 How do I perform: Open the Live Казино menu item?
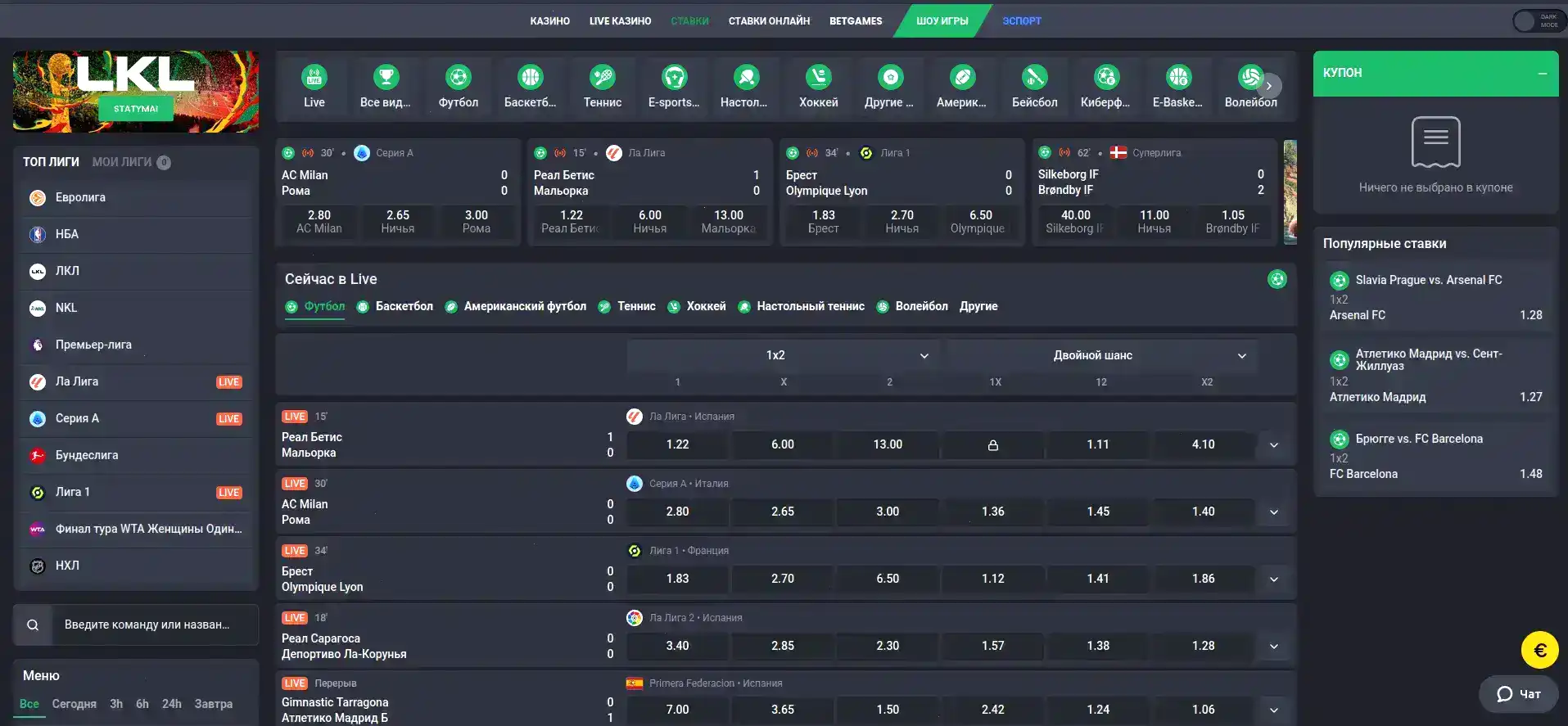pyautogui.click(x=620, y=21)
